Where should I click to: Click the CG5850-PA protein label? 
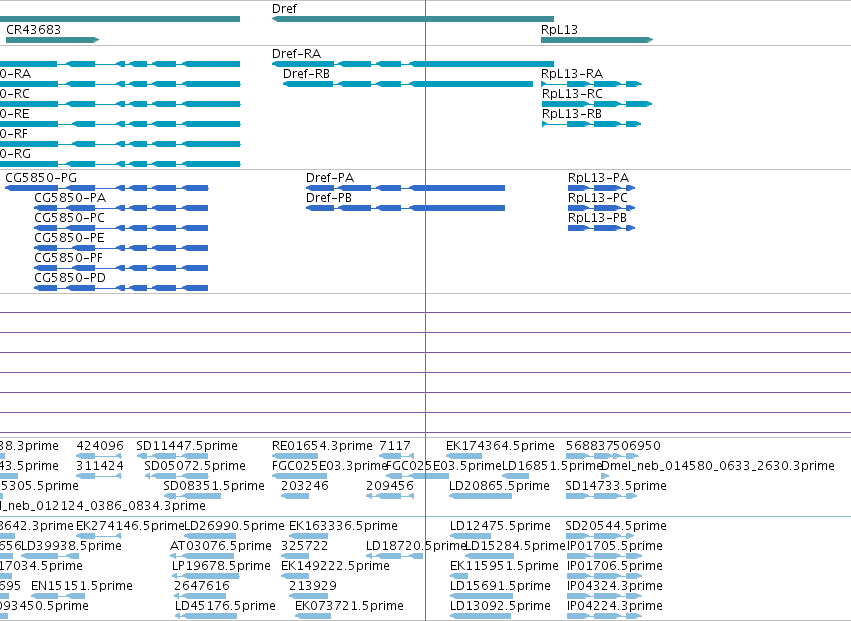pos(70,198)
